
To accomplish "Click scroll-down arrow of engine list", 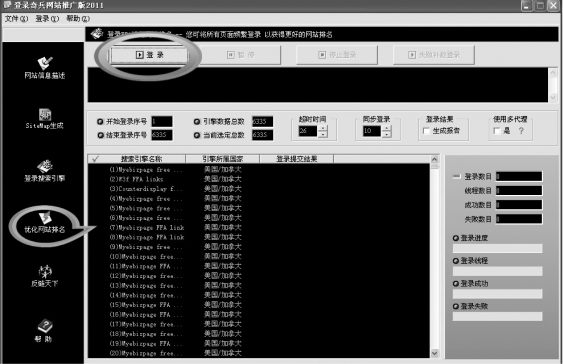I will pos(434,353).
